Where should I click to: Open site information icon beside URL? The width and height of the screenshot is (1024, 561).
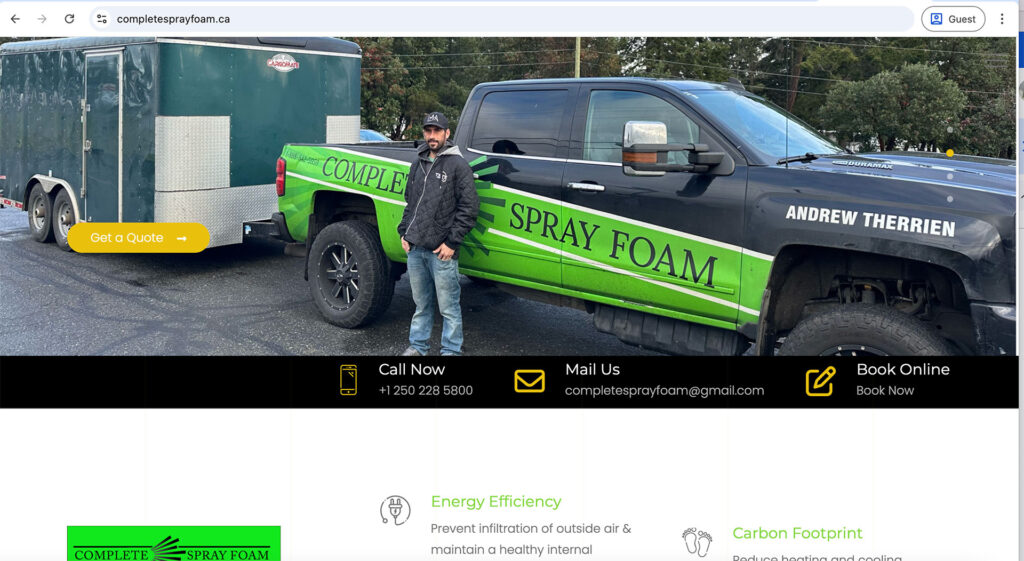coord(102,19)
